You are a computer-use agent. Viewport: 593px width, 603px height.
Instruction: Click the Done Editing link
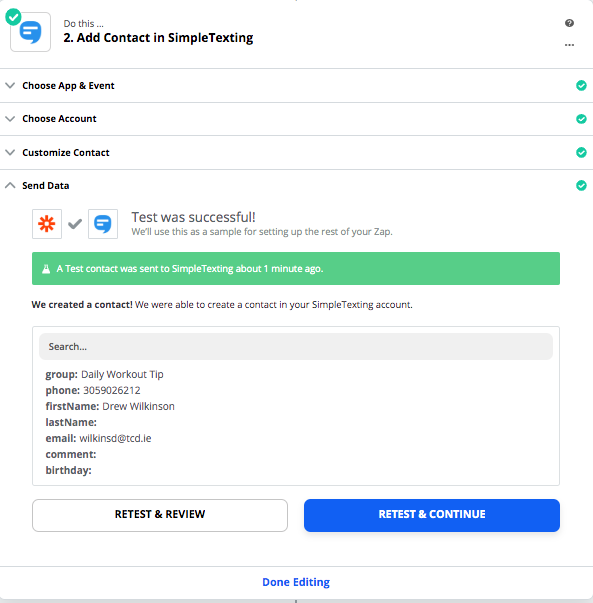pyautogui.click(x=296, y=582)
